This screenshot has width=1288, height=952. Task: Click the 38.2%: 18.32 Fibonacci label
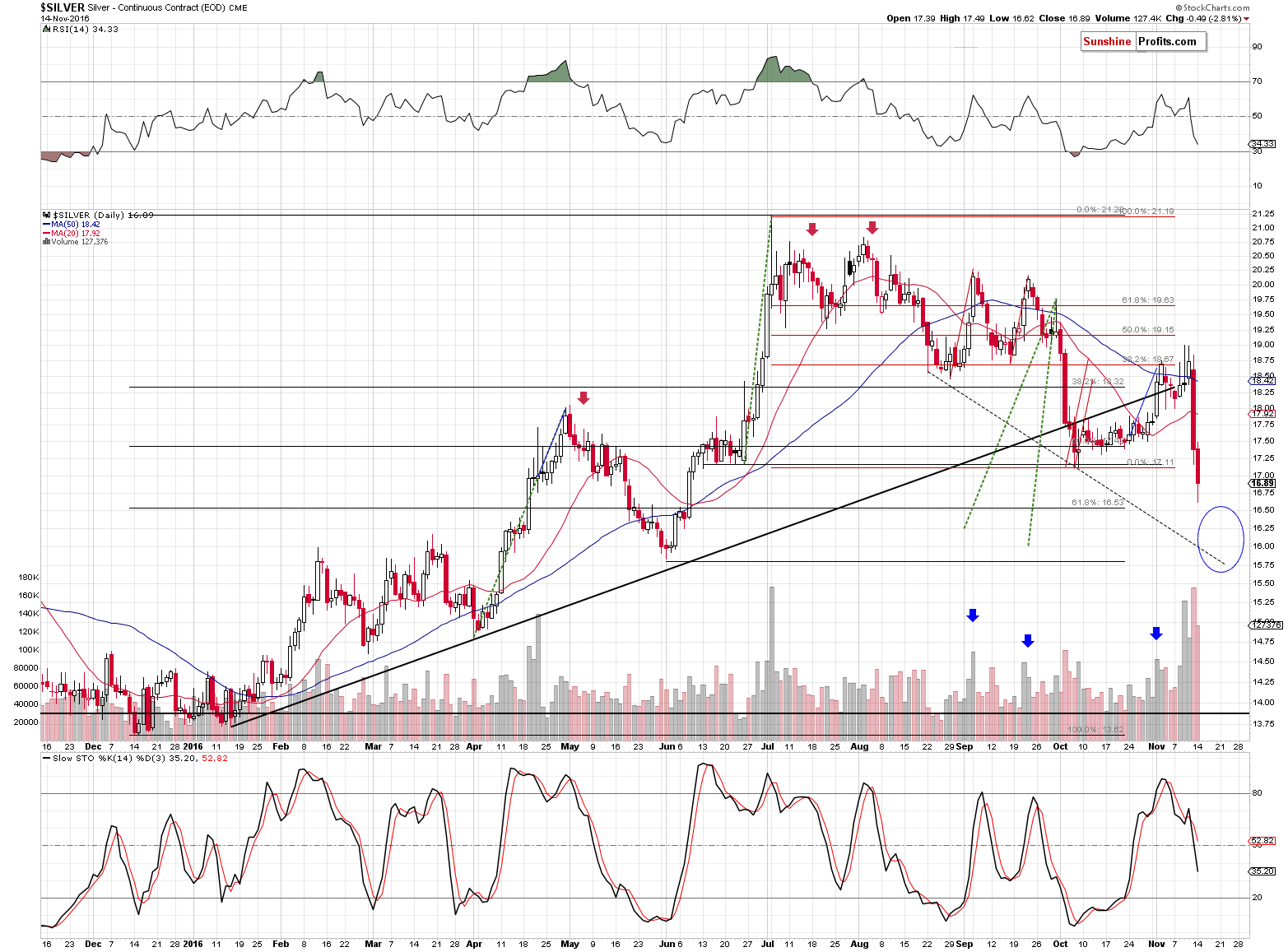coord(1098,382)
